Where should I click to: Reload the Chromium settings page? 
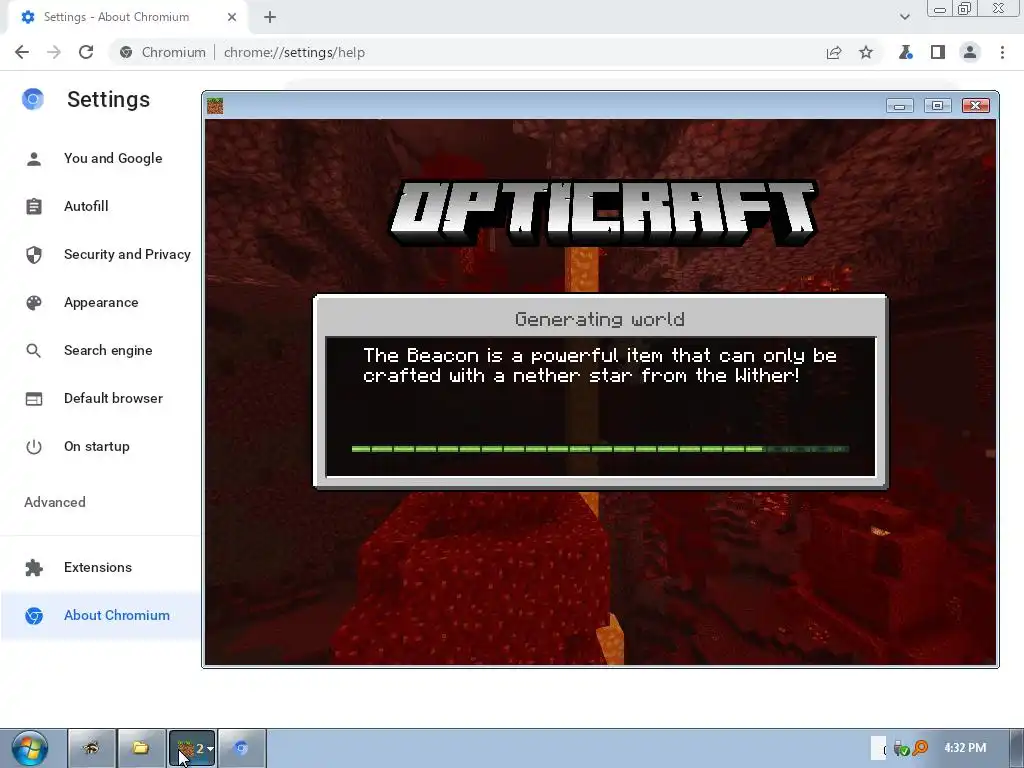[x=86, y=52]
